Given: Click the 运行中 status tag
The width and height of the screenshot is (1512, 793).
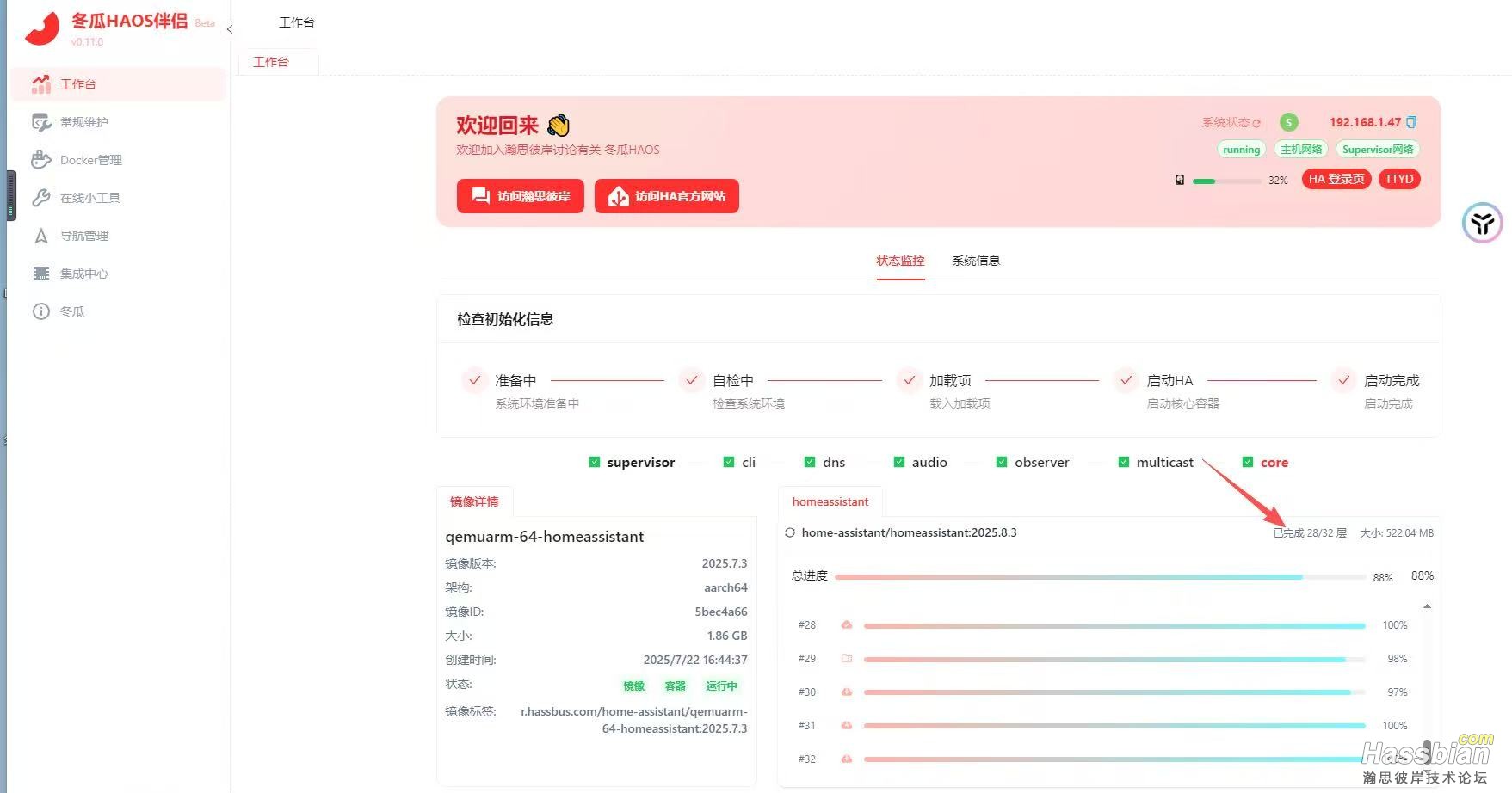Looking at the screenshot, I should [x=722, y=685].
